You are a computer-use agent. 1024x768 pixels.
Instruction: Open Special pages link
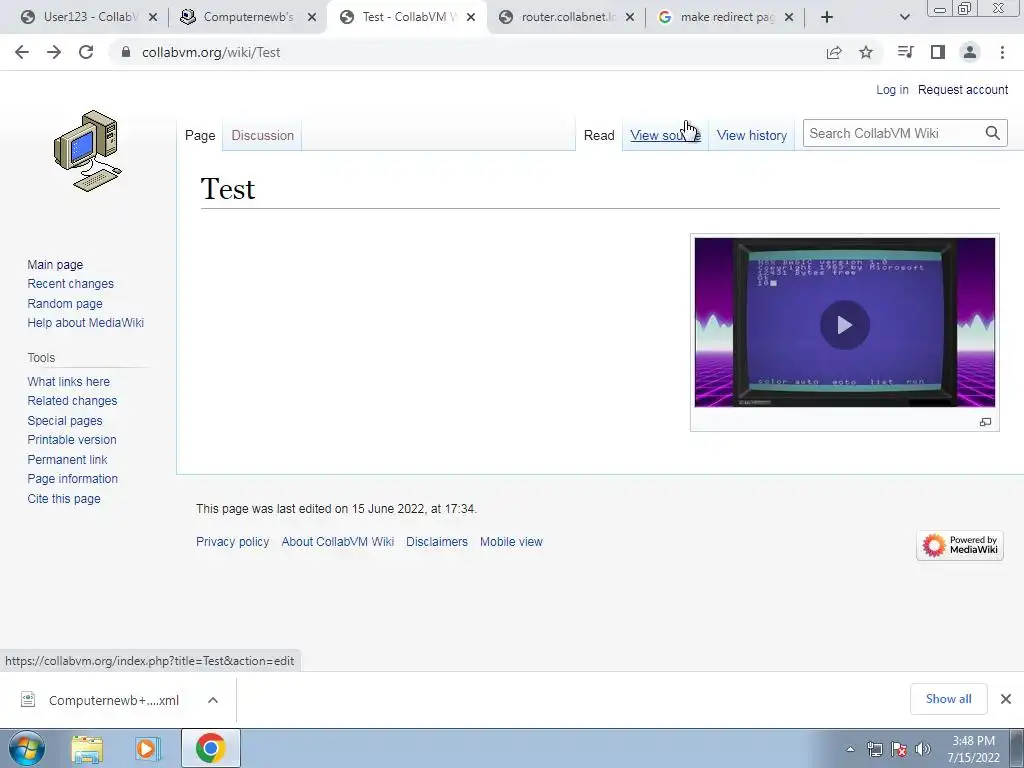[x=65, y=421]
